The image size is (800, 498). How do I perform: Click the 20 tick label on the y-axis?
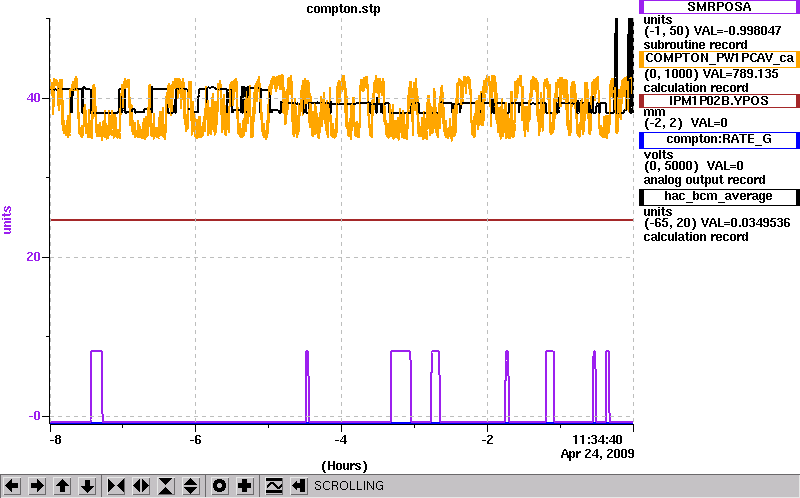(33, 256)
